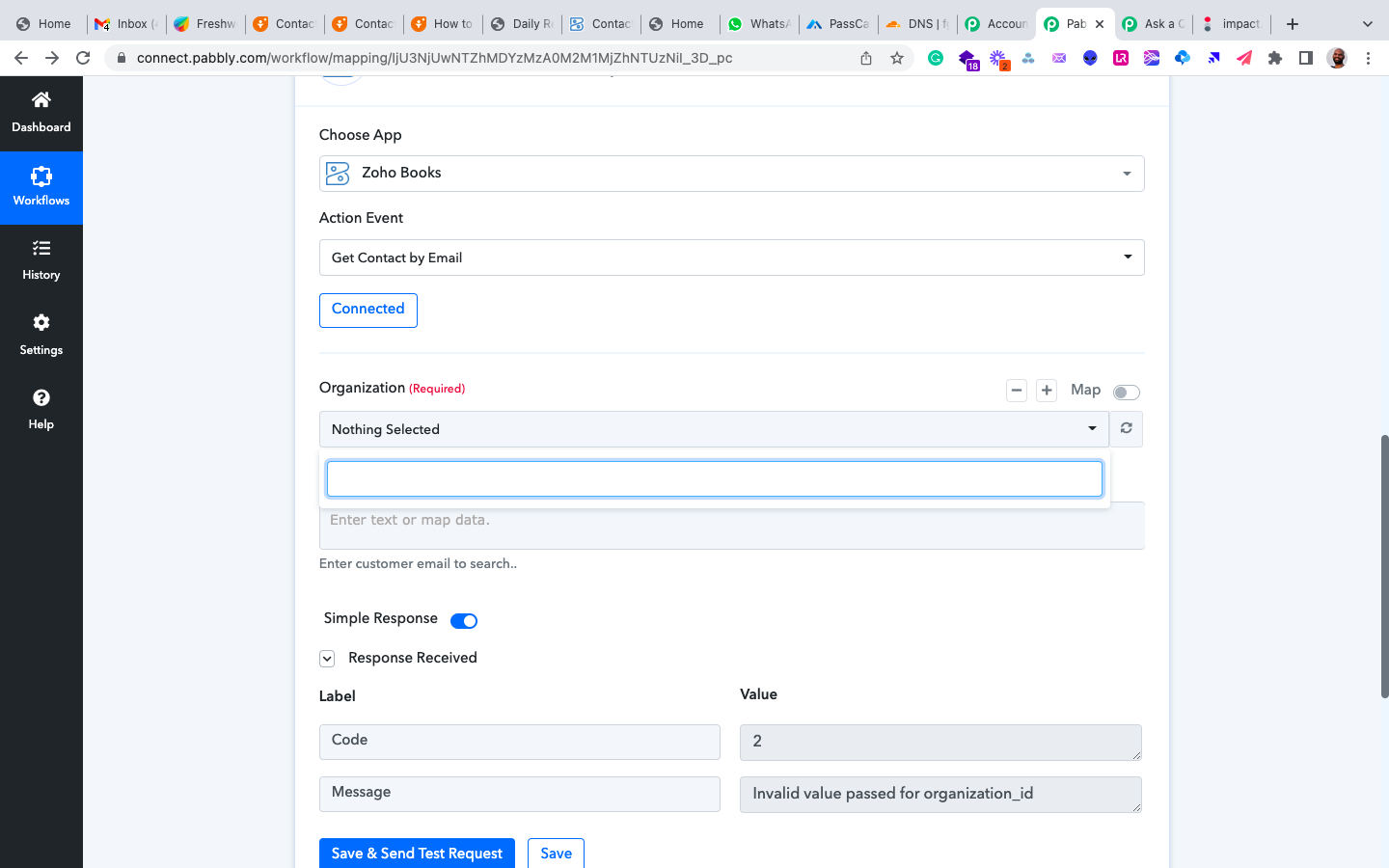
Task: Click the Save button
Action: 556,854
